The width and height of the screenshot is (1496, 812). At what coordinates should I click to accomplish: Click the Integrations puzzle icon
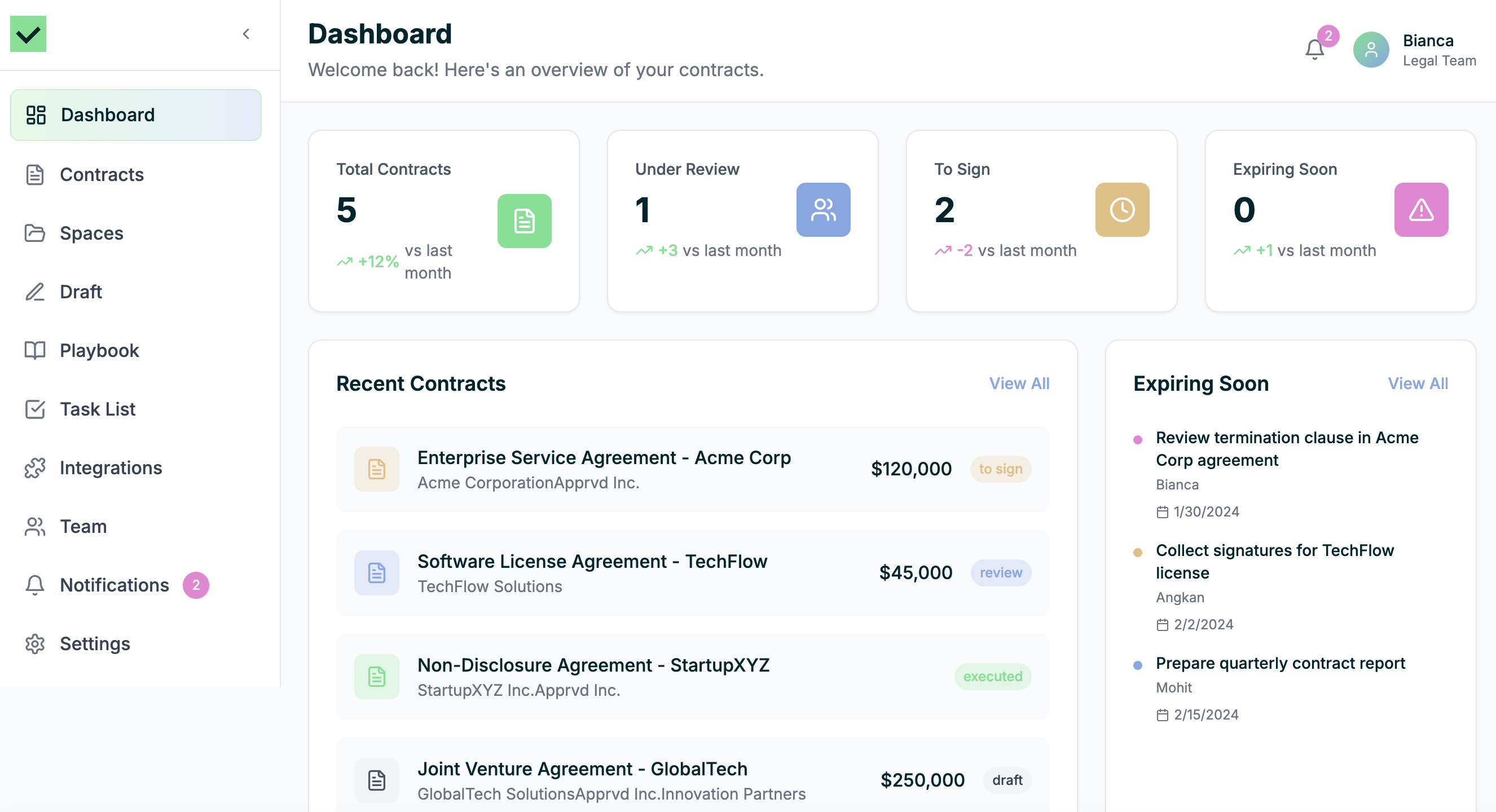pos(35,467)
